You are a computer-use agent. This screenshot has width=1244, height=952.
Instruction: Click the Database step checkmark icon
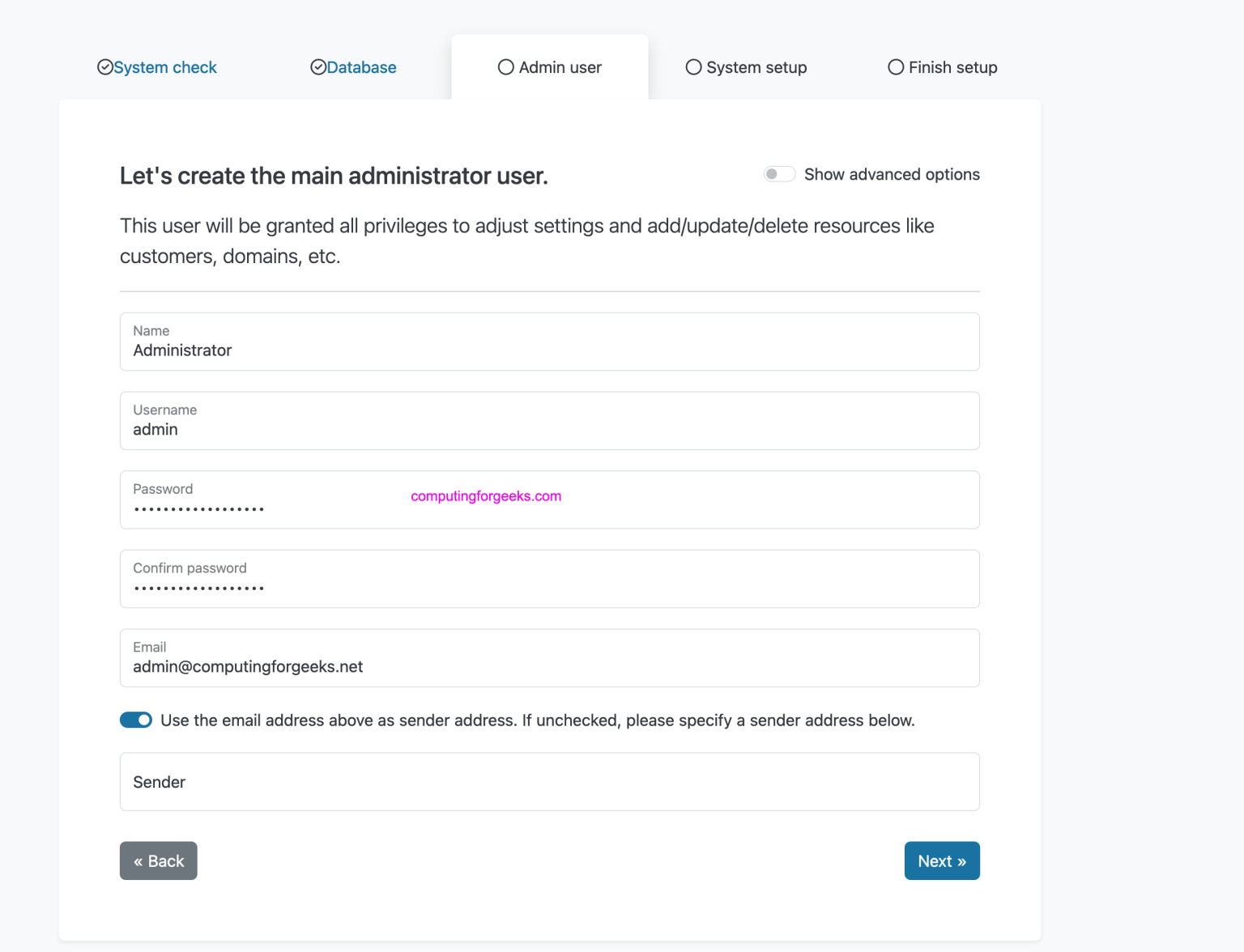point(318,67)
